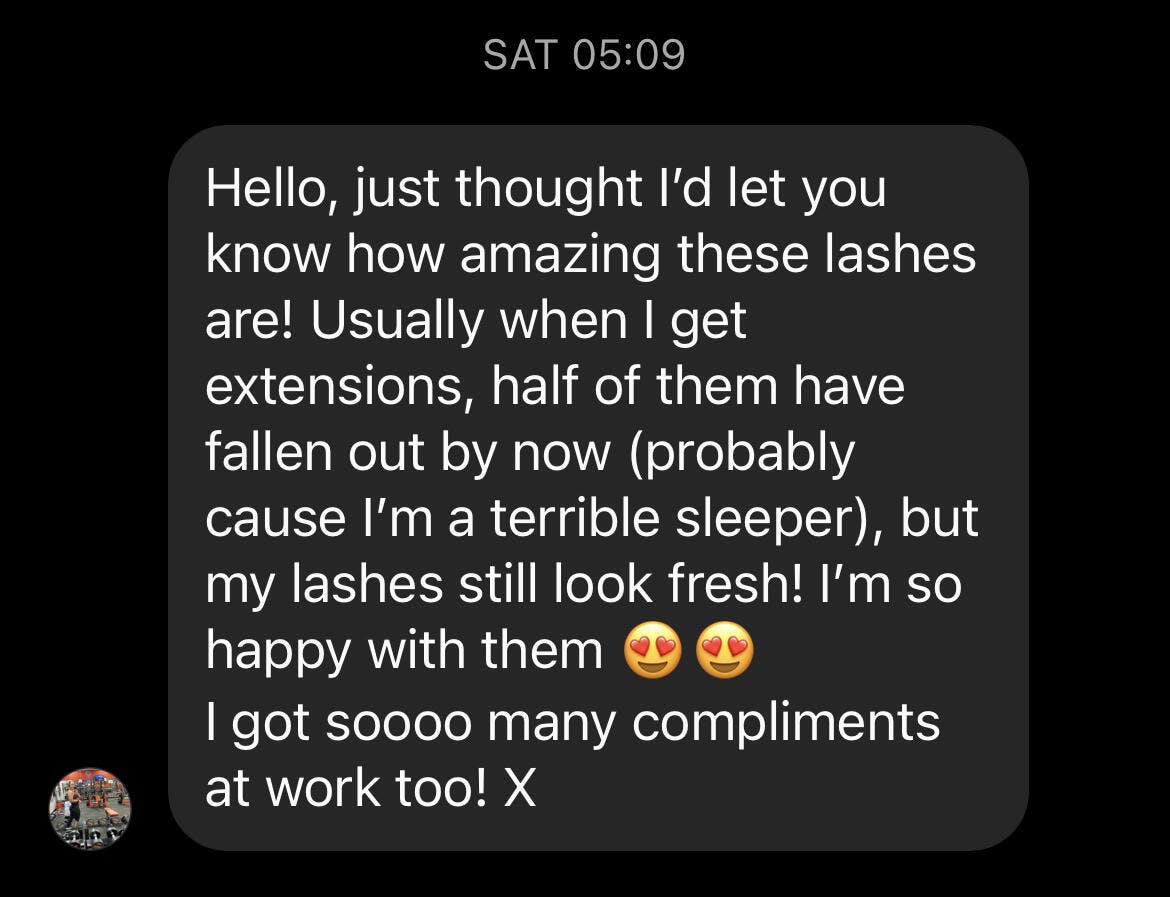
Task: Click the word "compliments" in the message
Action: pyautogui.click(x=786, y=720)
